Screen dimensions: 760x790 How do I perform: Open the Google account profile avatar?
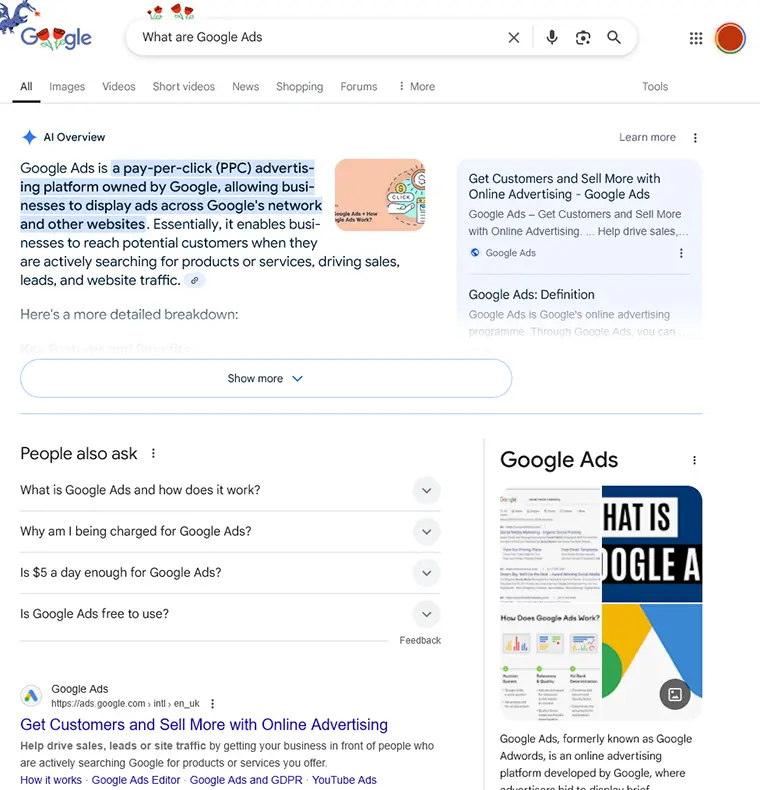tap(730, 38)
